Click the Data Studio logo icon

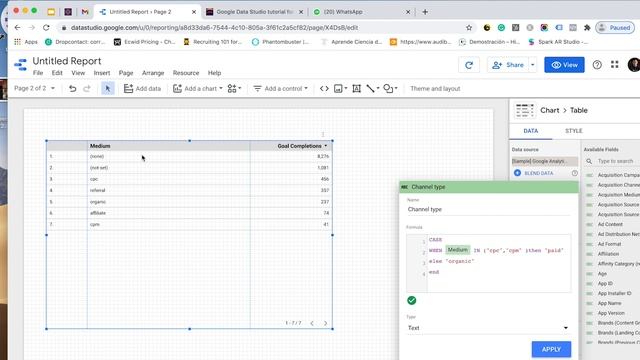[20, 64]
